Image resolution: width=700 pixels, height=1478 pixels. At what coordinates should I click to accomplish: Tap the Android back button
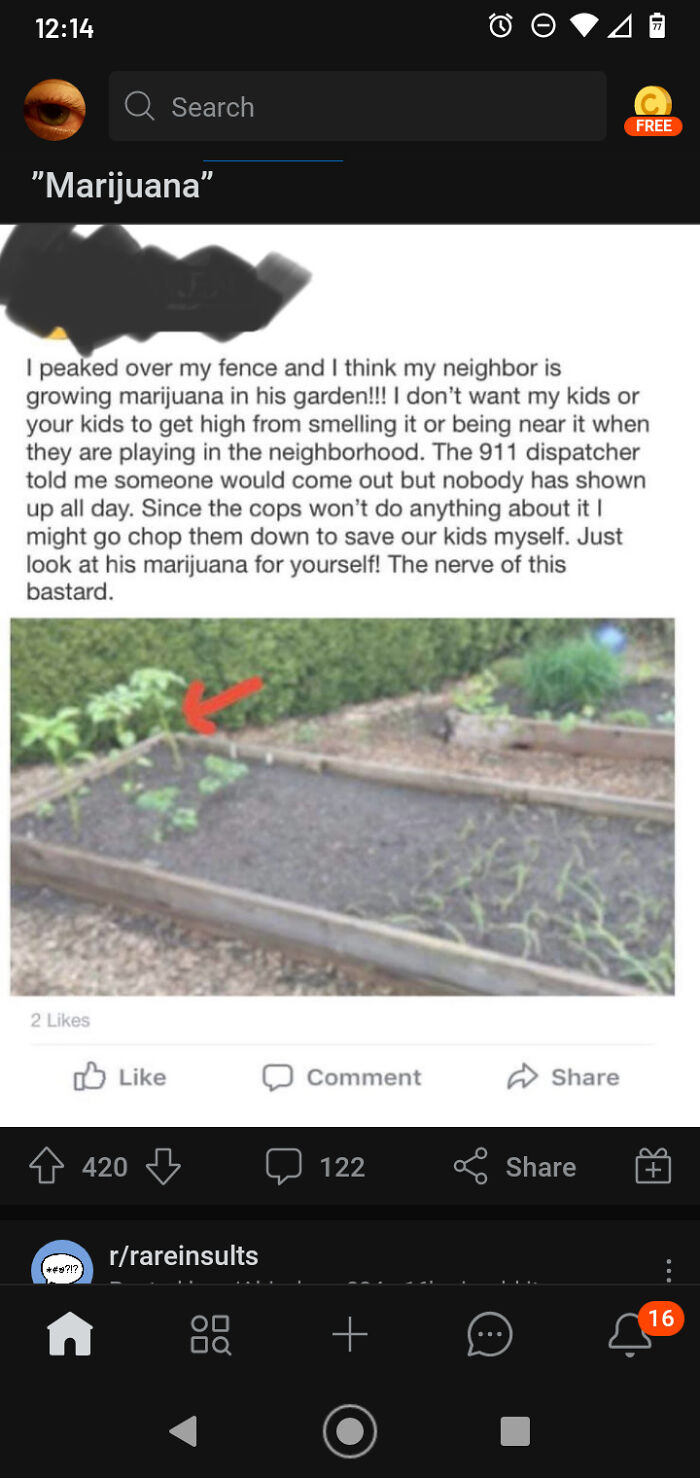click(184, 1431)
